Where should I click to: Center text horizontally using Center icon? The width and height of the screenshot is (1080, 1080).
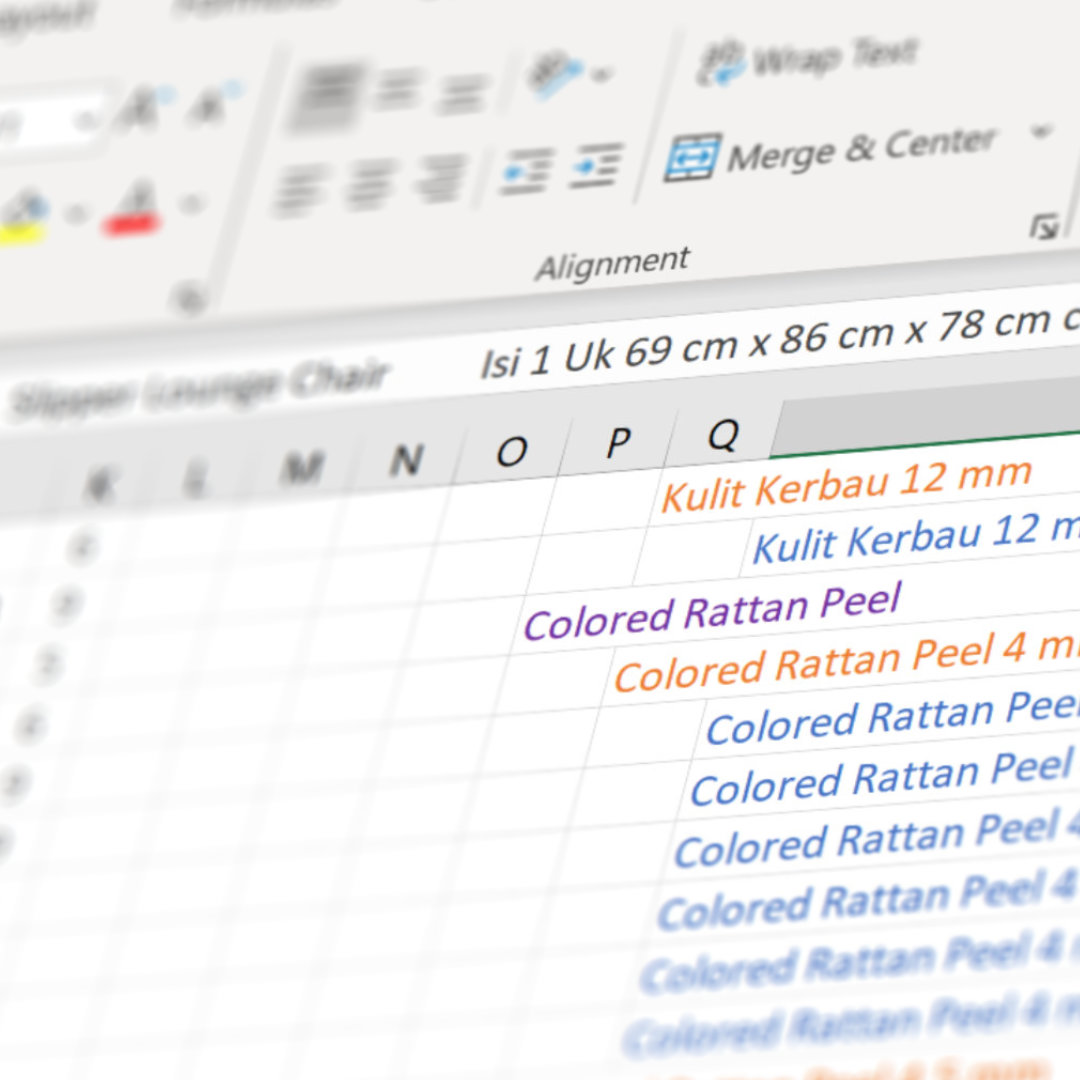click(369, 183)
